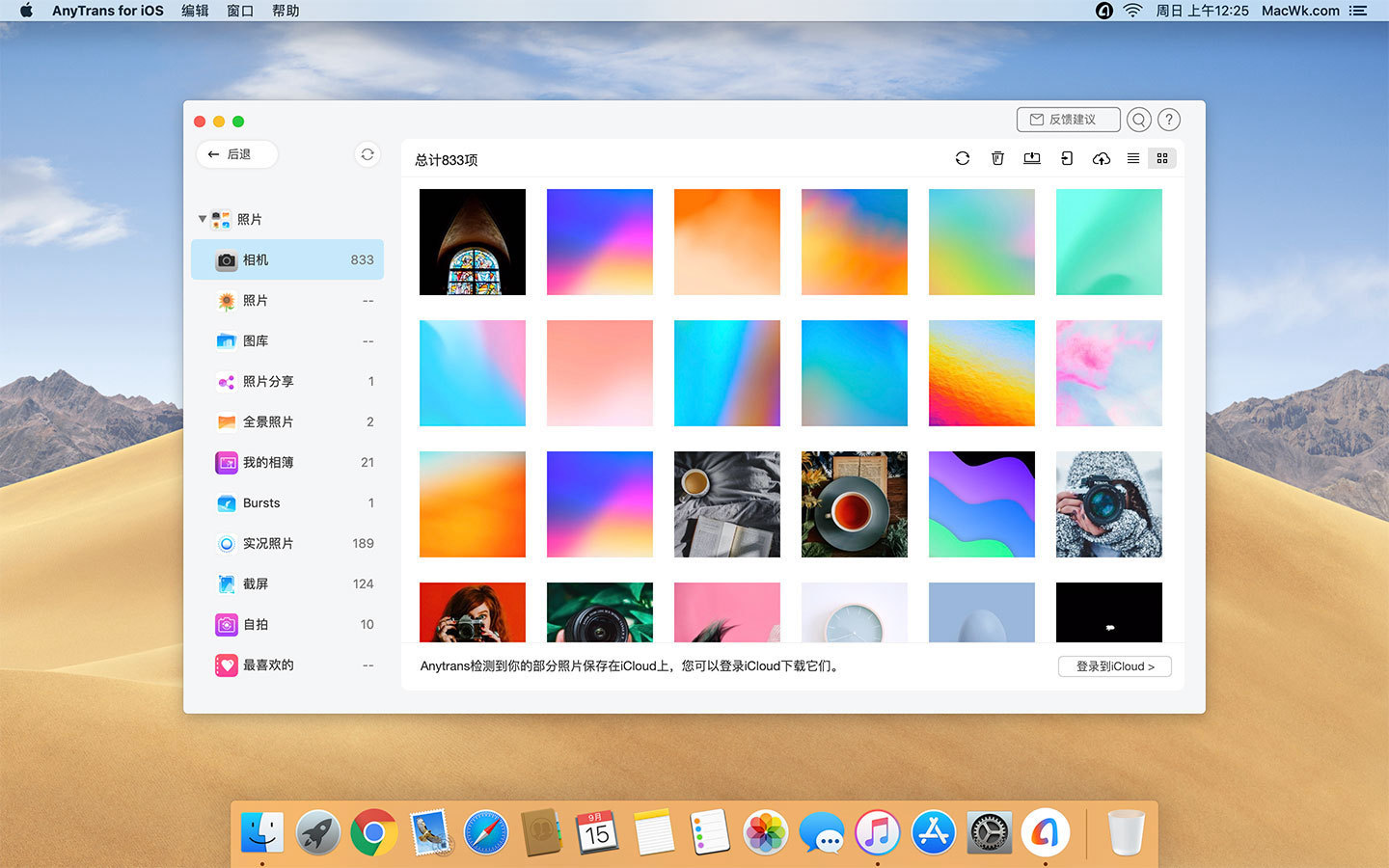This screenshot has height=868, width=1389.
Task: Open App Store from the dock
Action: pos(933,832)
